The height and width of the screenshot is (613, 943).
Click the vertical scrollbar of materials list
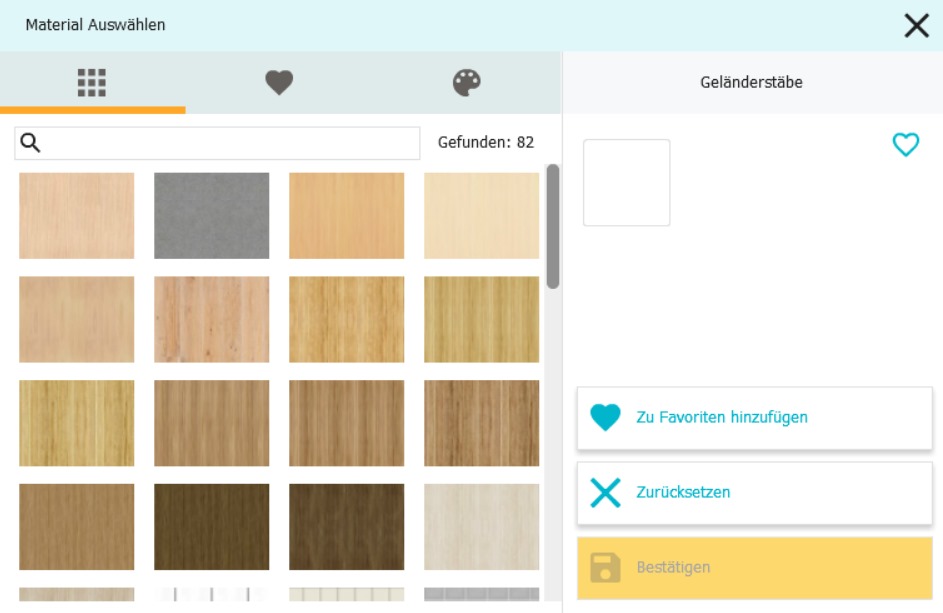tap(552, 227)
